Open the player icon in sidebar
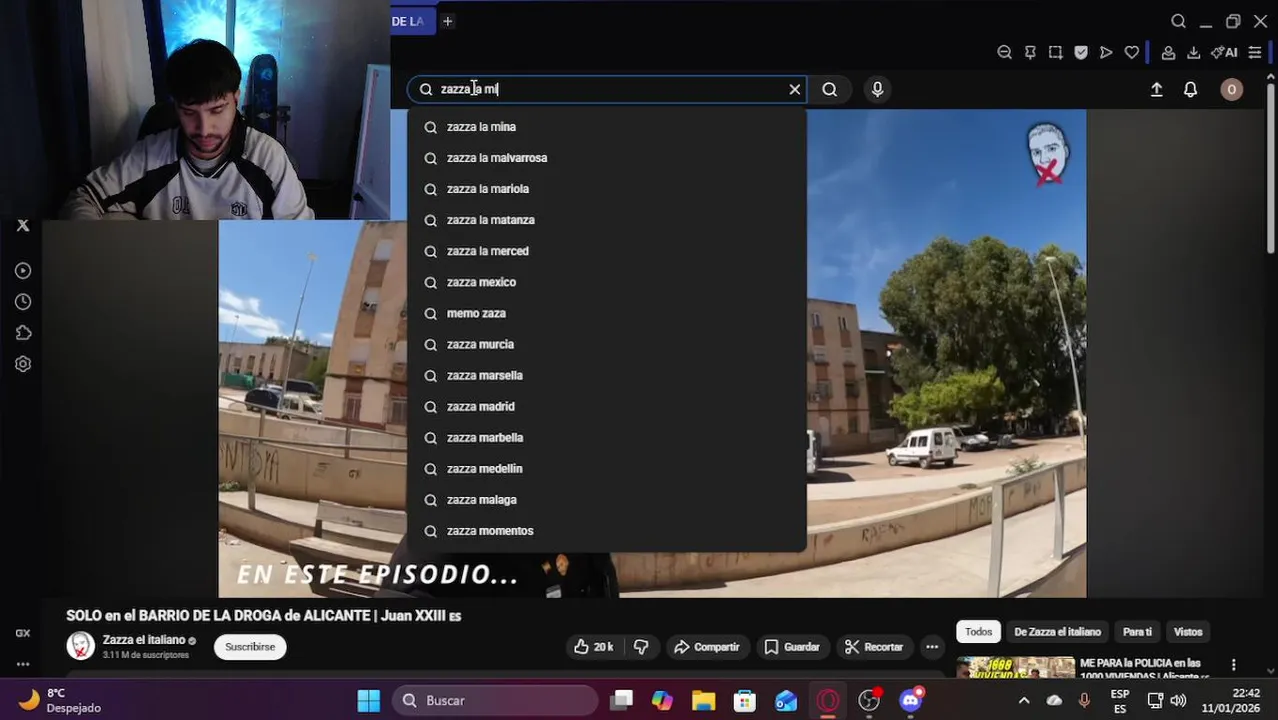The height and width of the screenshot is (720, 1278). 23,271
